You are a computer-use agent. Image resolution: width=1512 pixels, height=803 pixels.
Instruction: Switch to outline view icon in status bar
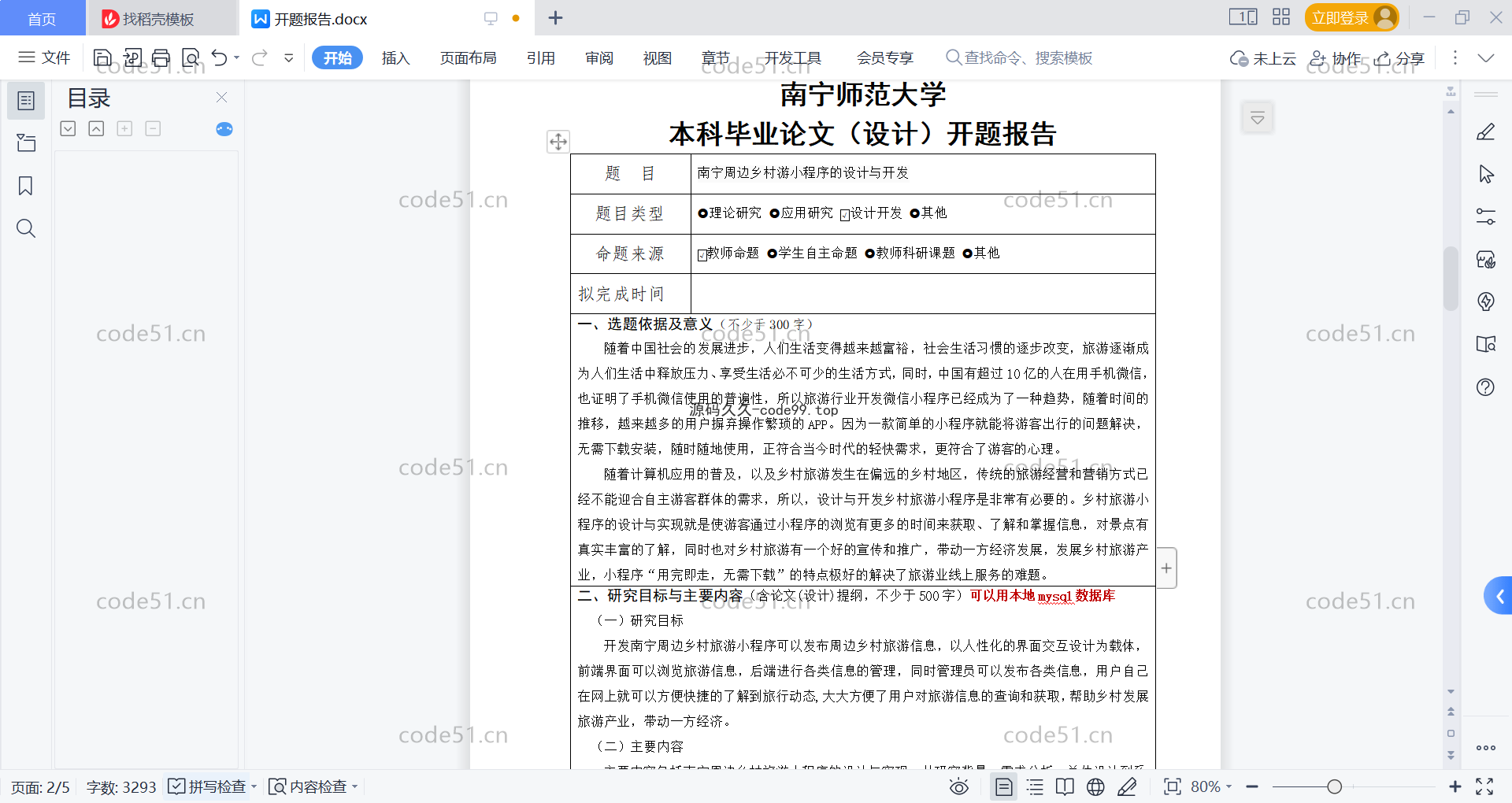(x=1035, y=786)
